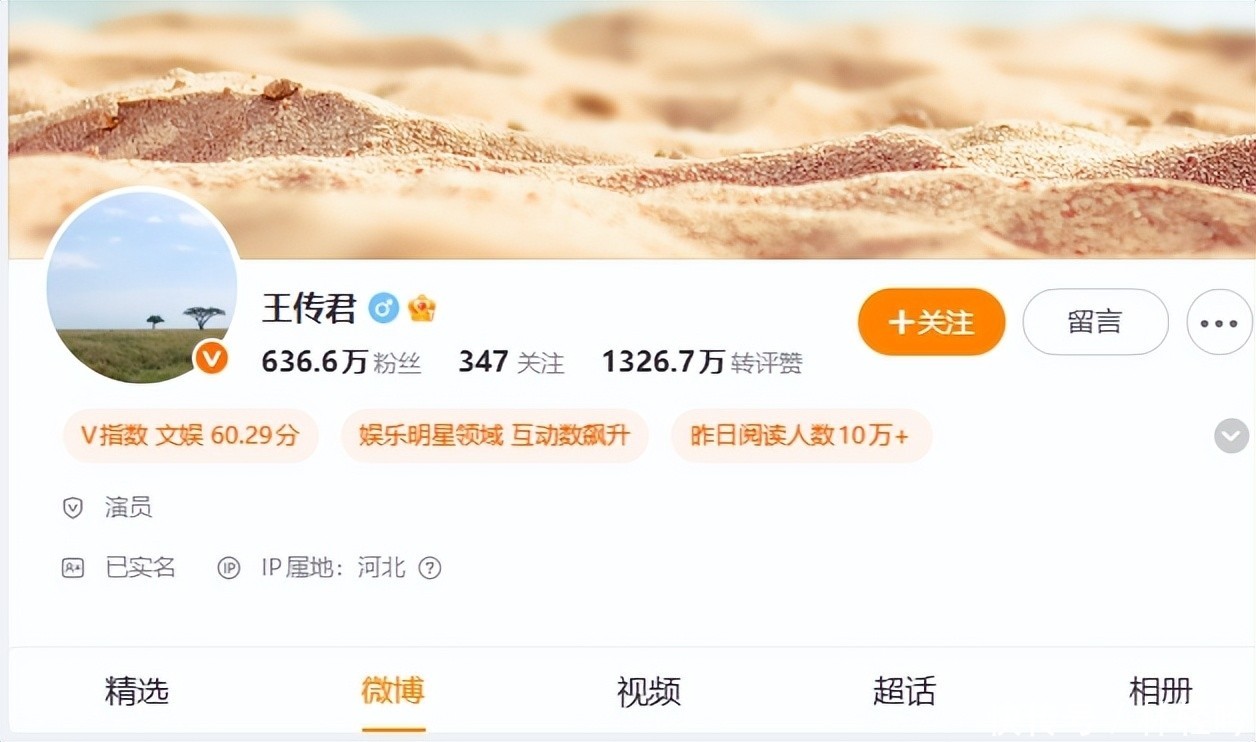Follow the account with +关注 button
This screenshot has height=742, width=1256.
[x=931, y=322]
